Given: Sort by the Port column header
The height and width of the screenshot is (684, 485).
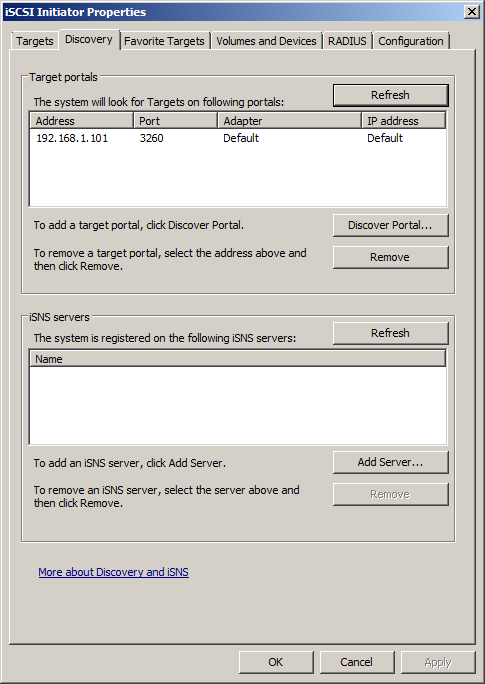Looking at the screenshot, I should click(x=175, y=121).
